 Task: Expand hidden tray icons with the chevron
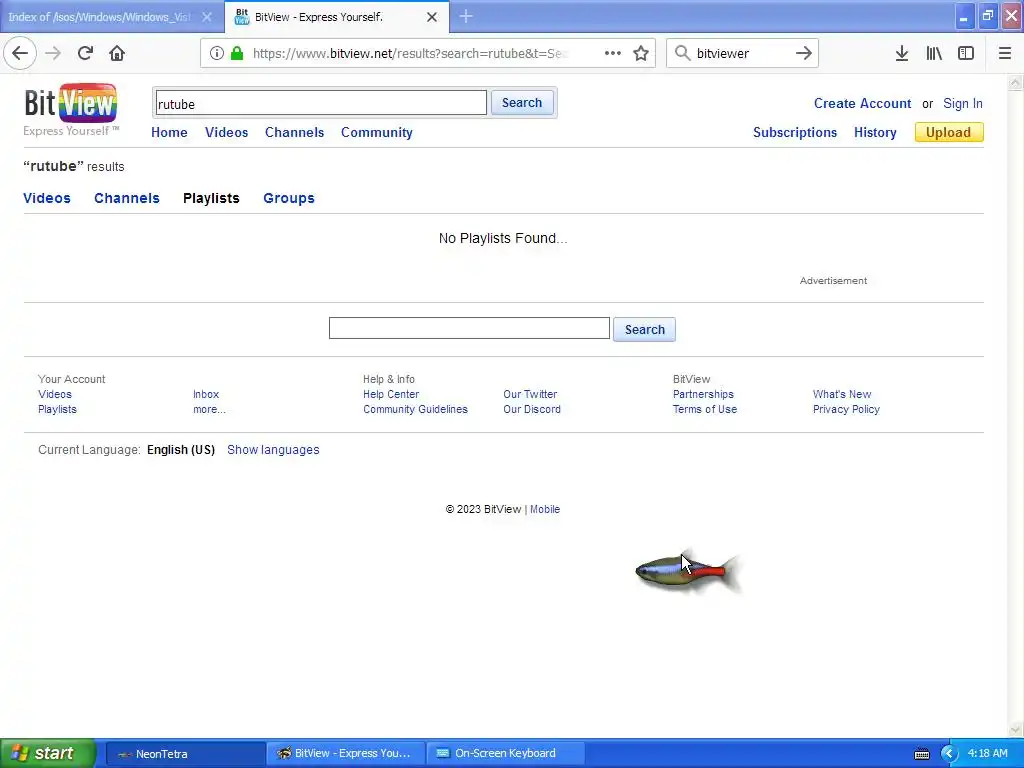pos(949,754)
